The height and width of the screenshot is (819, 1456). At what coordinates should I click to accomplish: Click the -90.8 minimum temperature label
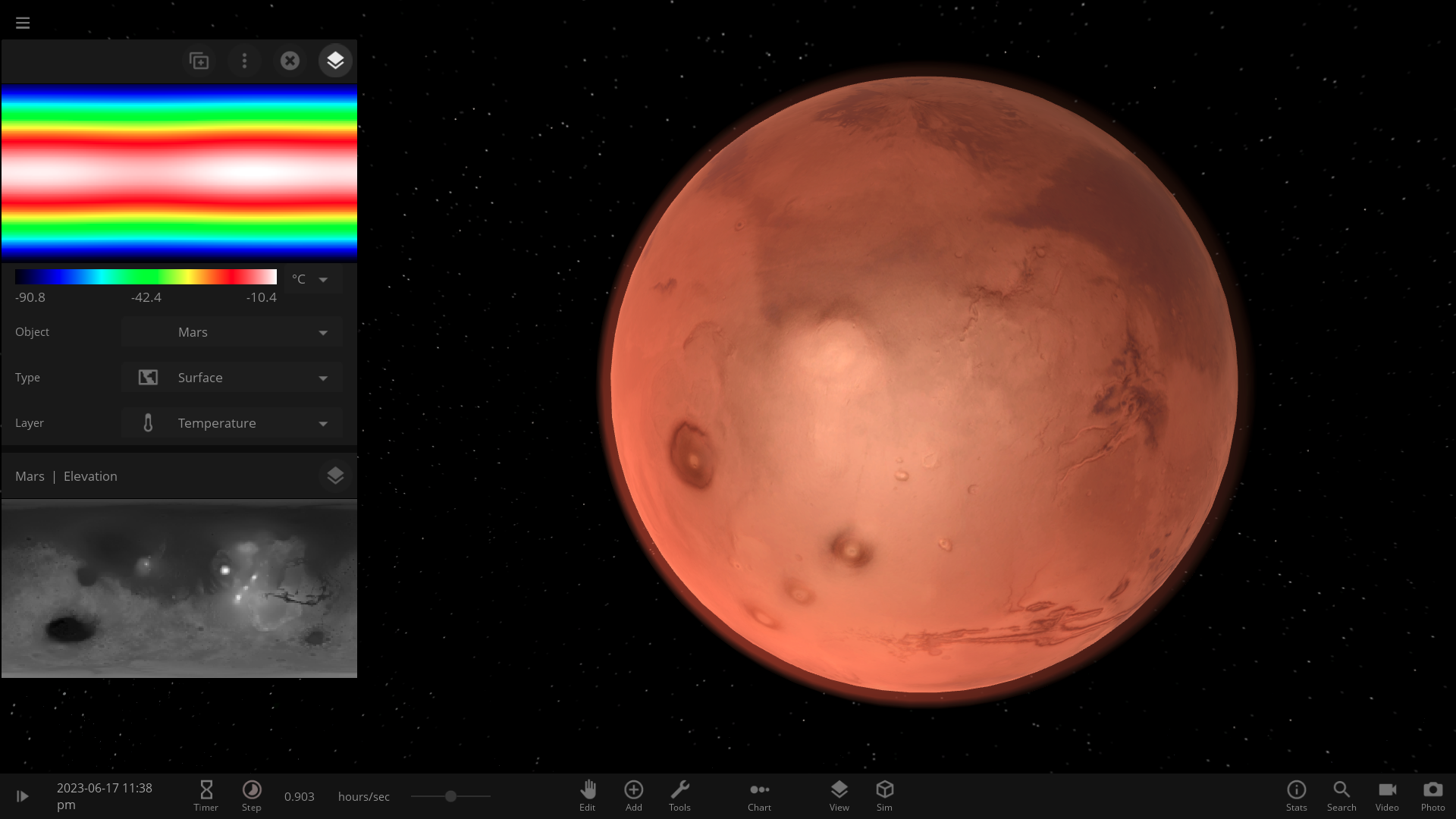coord(30,297)
